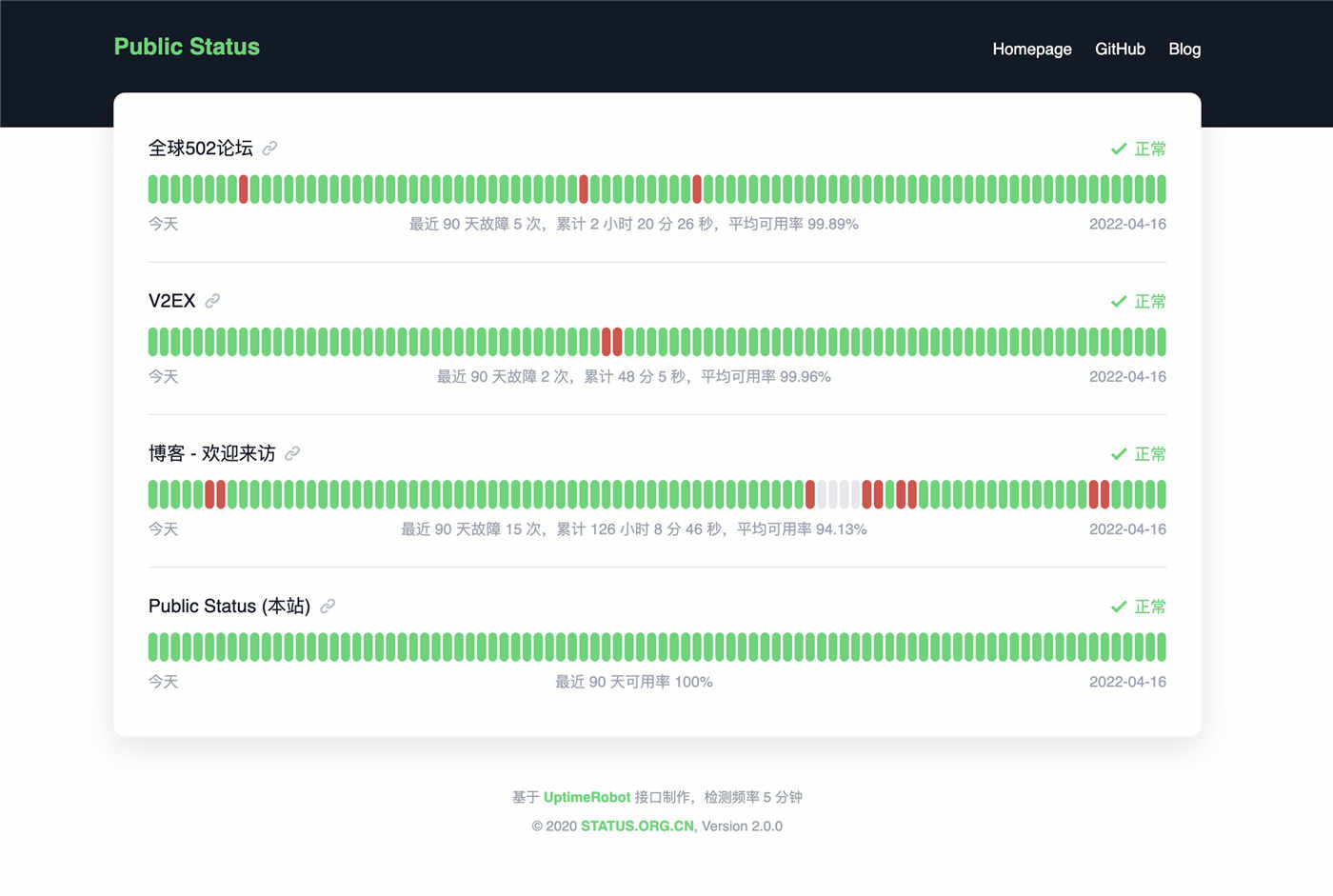1333x896 pixels.
Task: Click the link icon beside Public Status (本站)
Action: tap(328, 607)
